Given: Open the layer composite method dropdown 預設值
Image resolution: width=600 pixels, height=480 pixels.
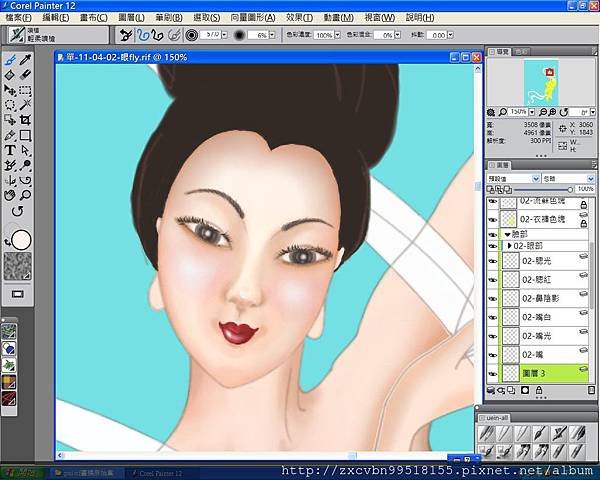Looking at the screenshot, I should pyautogui.click(x=513, y=179).
